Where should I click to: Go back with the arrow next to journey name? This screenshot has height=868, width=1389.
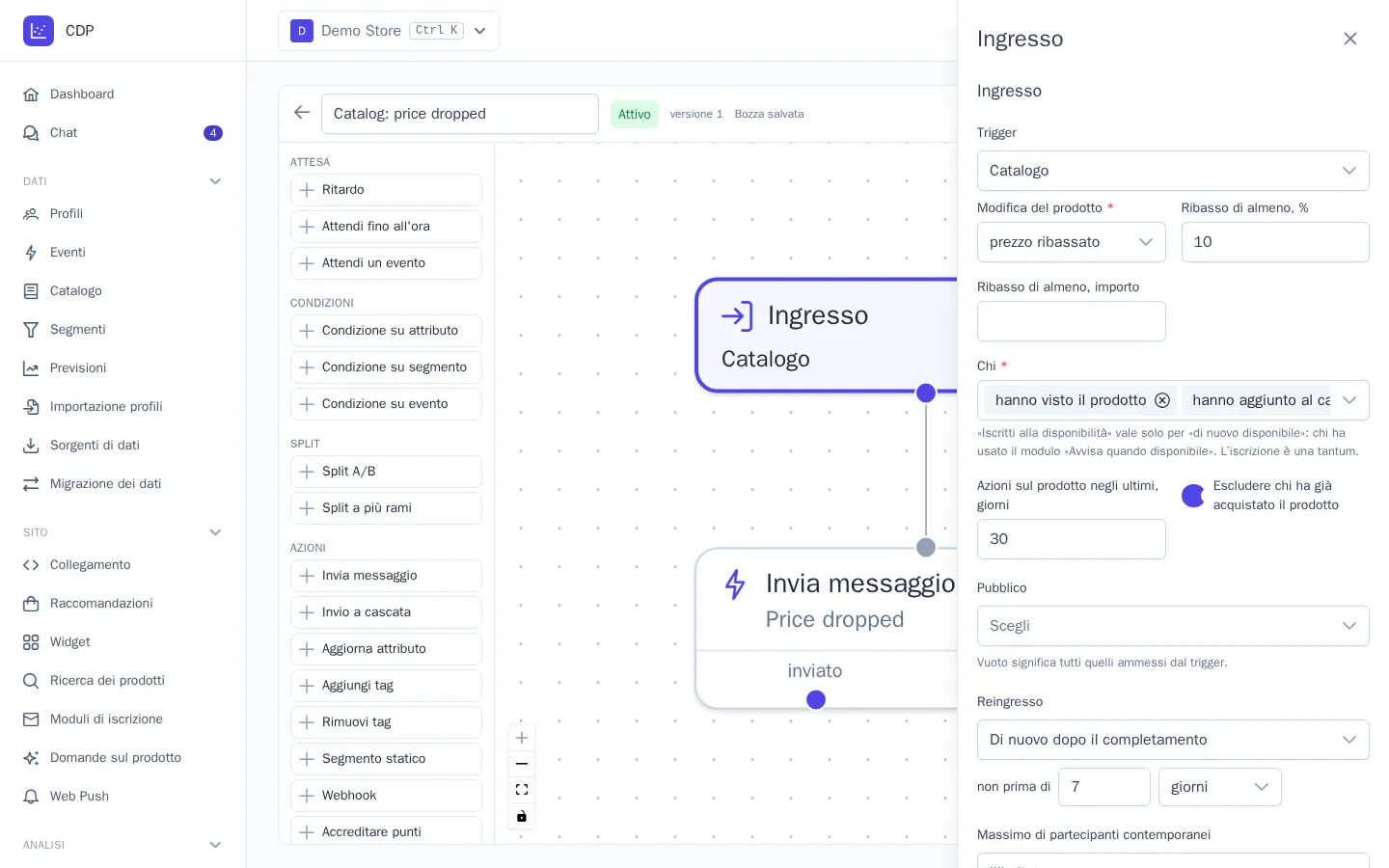pos(302,113)
